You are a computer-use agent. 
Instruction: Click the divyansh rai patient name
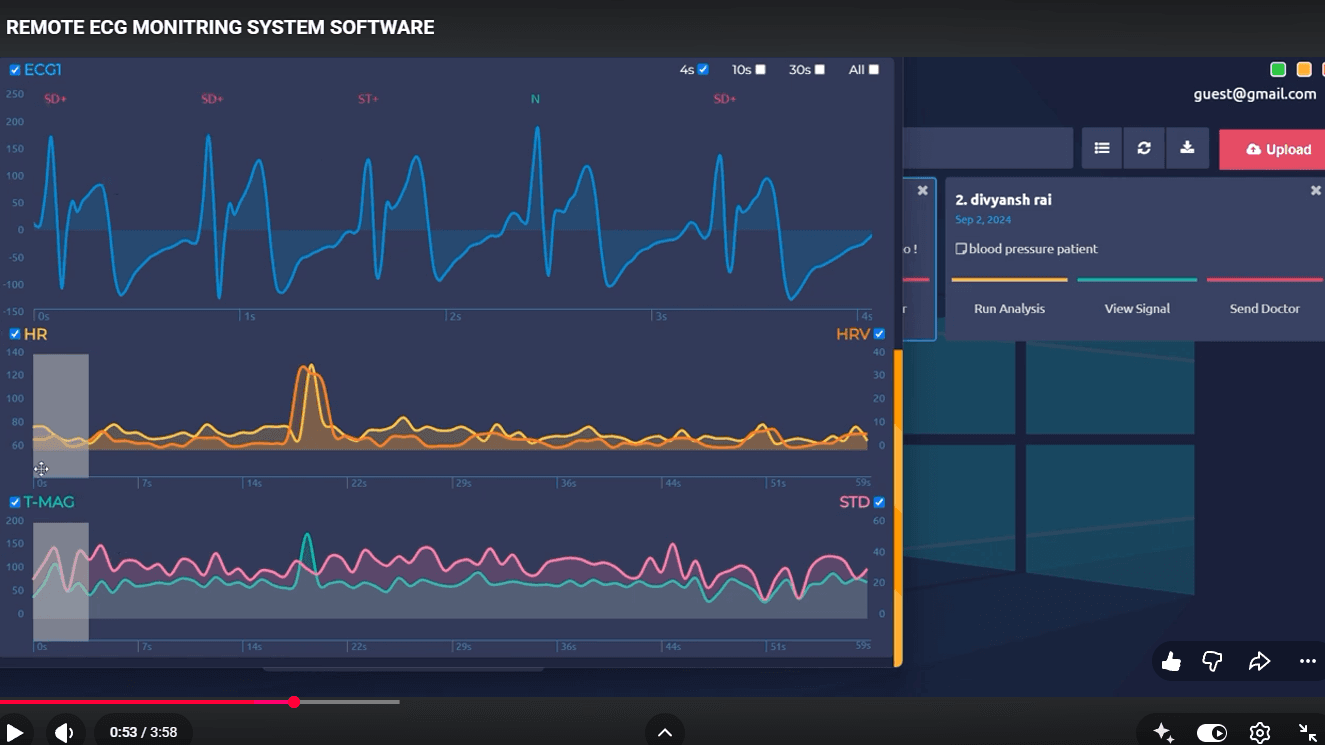coord(1003,199)
